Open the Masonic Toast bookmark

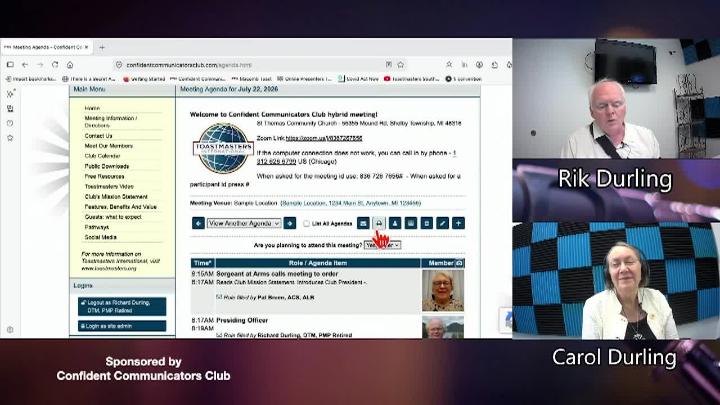click(252, 79)
